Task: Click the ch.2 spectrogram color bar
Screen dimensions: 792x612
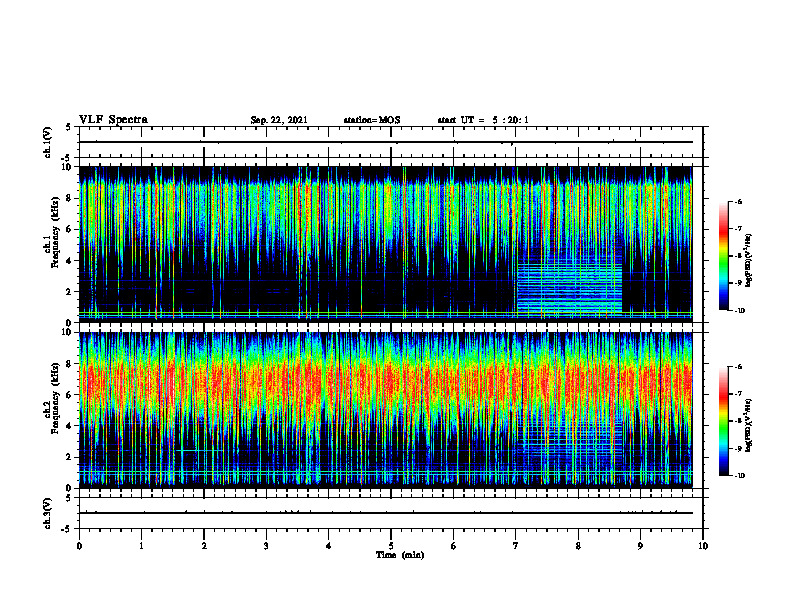Action: (723, 421)
